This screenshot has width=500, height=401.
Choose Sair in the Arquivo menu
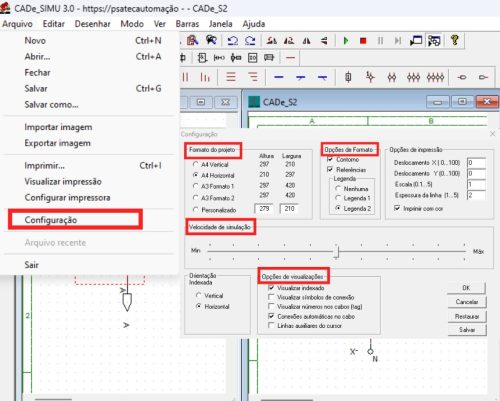tap(88, 265)
